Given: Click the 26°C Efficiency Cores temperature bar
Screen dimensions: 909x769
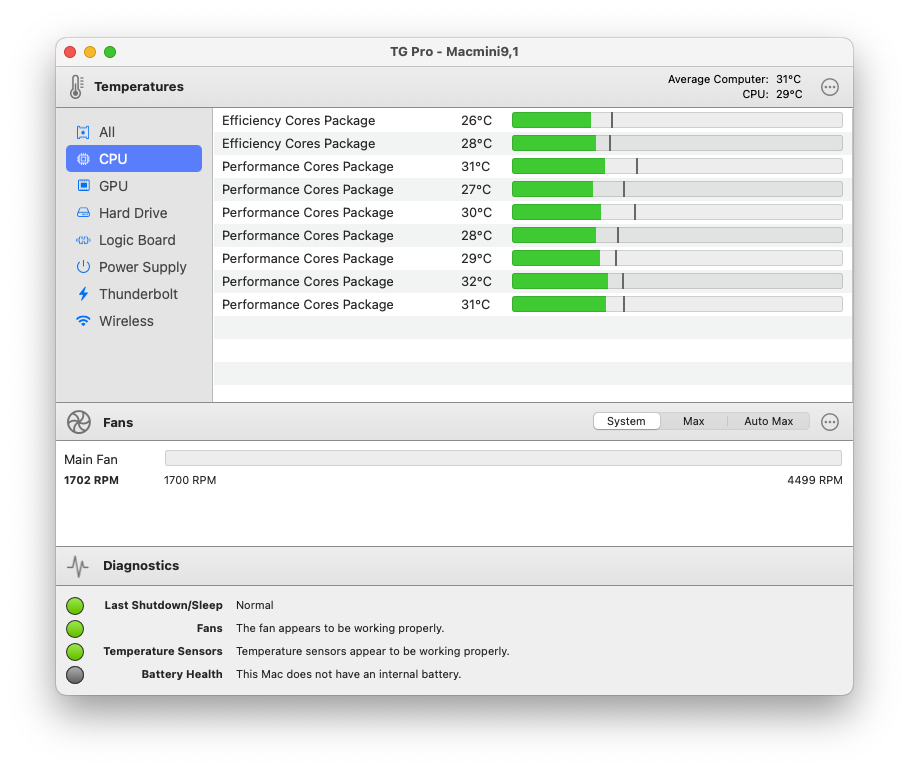Looking at the screenshot, I should pos(677,120).
